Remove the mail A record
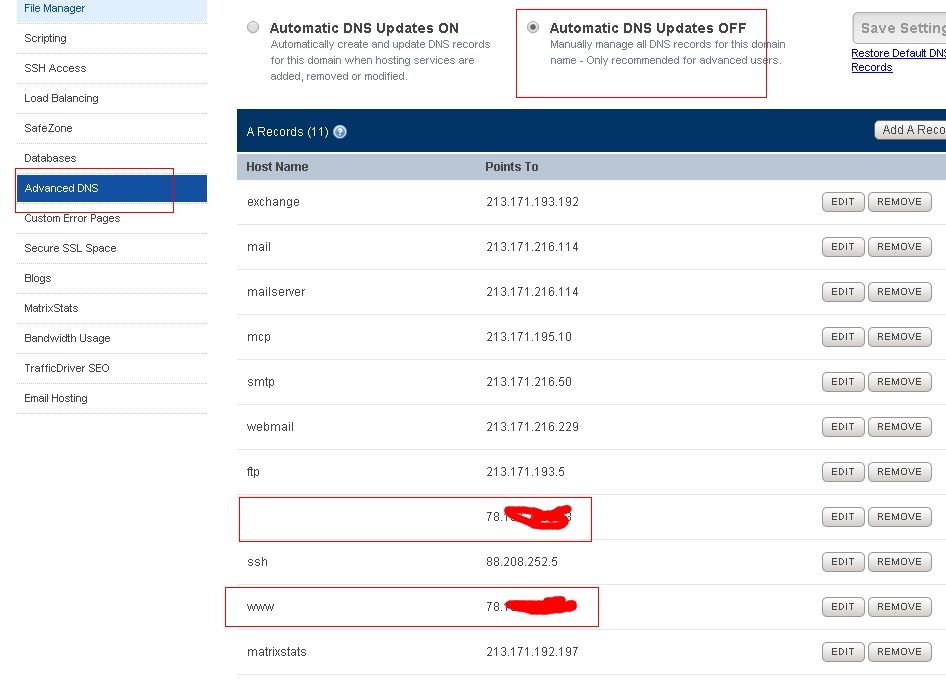Viewport: 946px width, 682px height. tap(900, 247)
